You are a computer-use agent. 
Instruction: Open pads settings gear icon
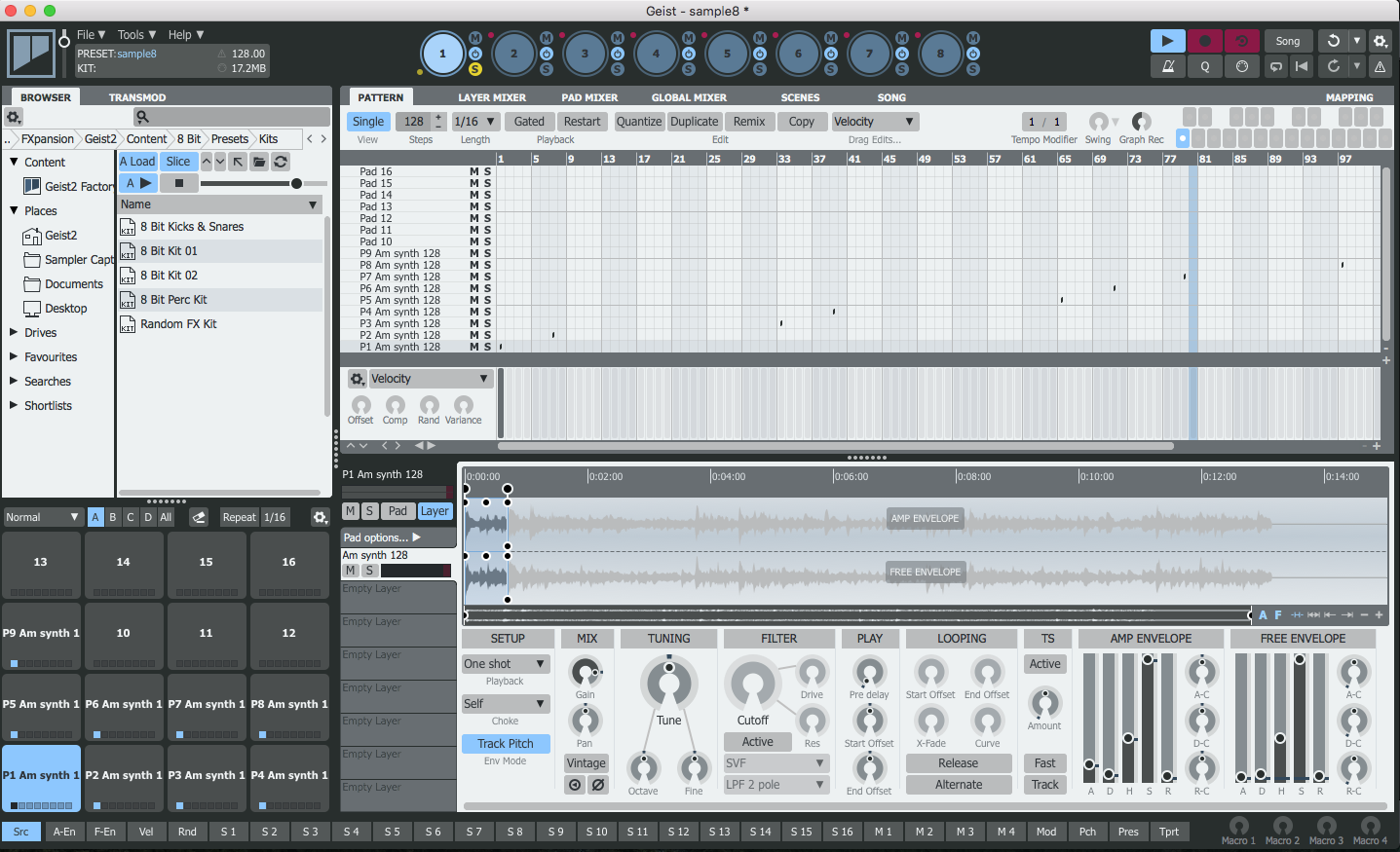click(x=320, y=517)
